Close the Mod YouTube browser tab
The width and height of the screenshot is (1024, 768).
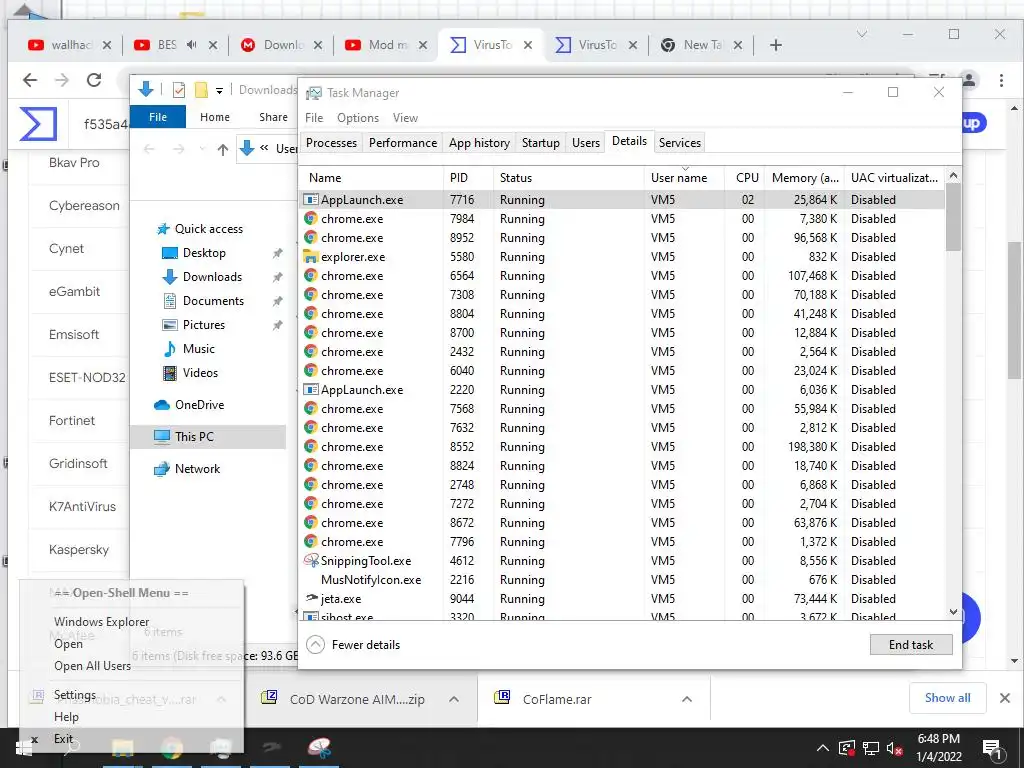[x=423, y=45]
